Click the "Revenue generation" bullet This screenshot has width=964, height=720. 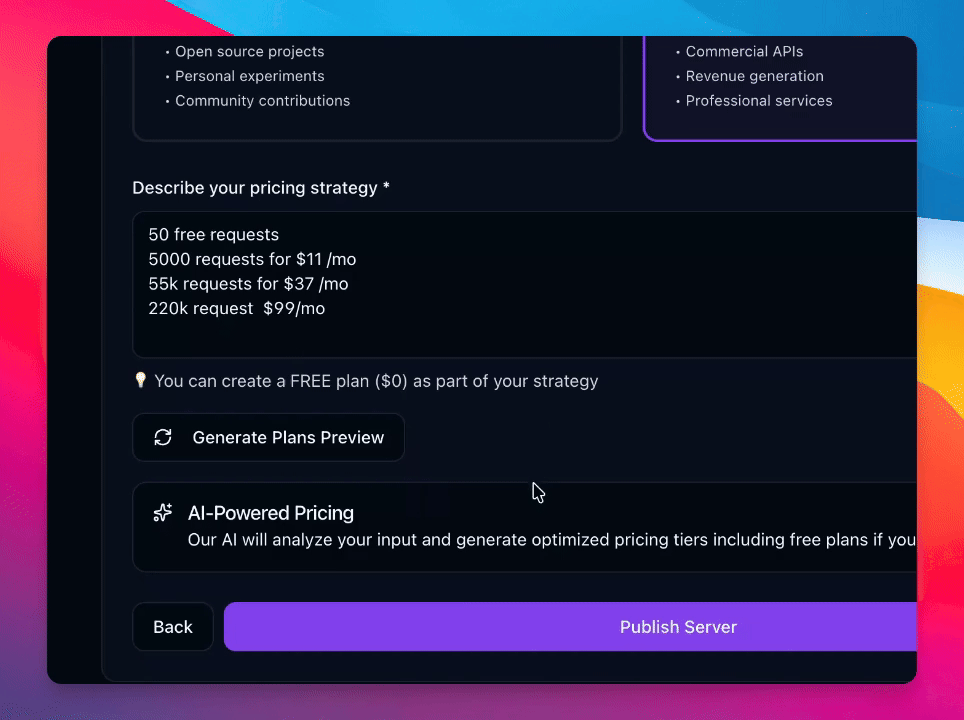[x=754, y=76]
